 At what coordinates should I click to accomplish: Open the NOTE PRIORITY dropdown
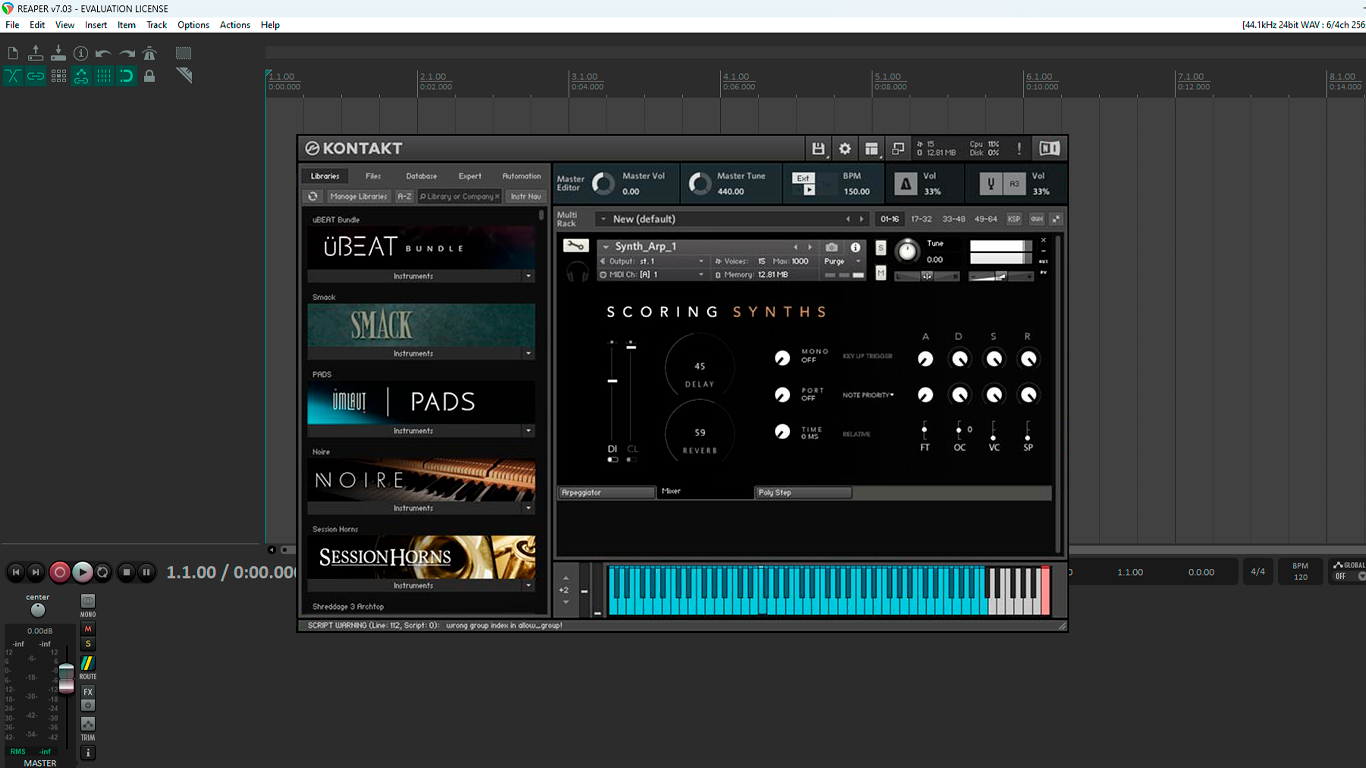(868, 395)
